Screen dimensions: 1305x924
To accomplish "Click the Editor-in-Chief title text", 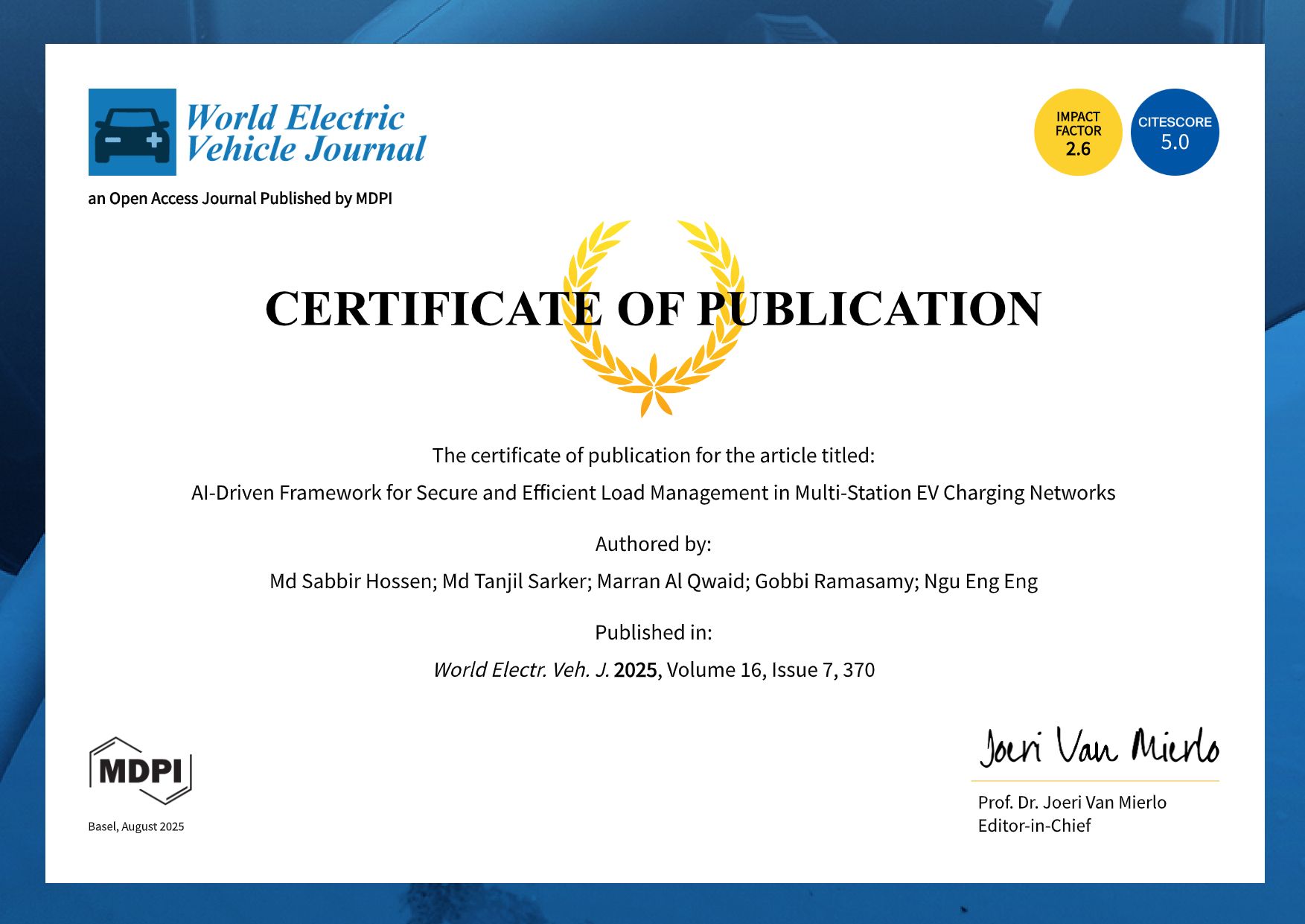I will tap(1034, 826).
